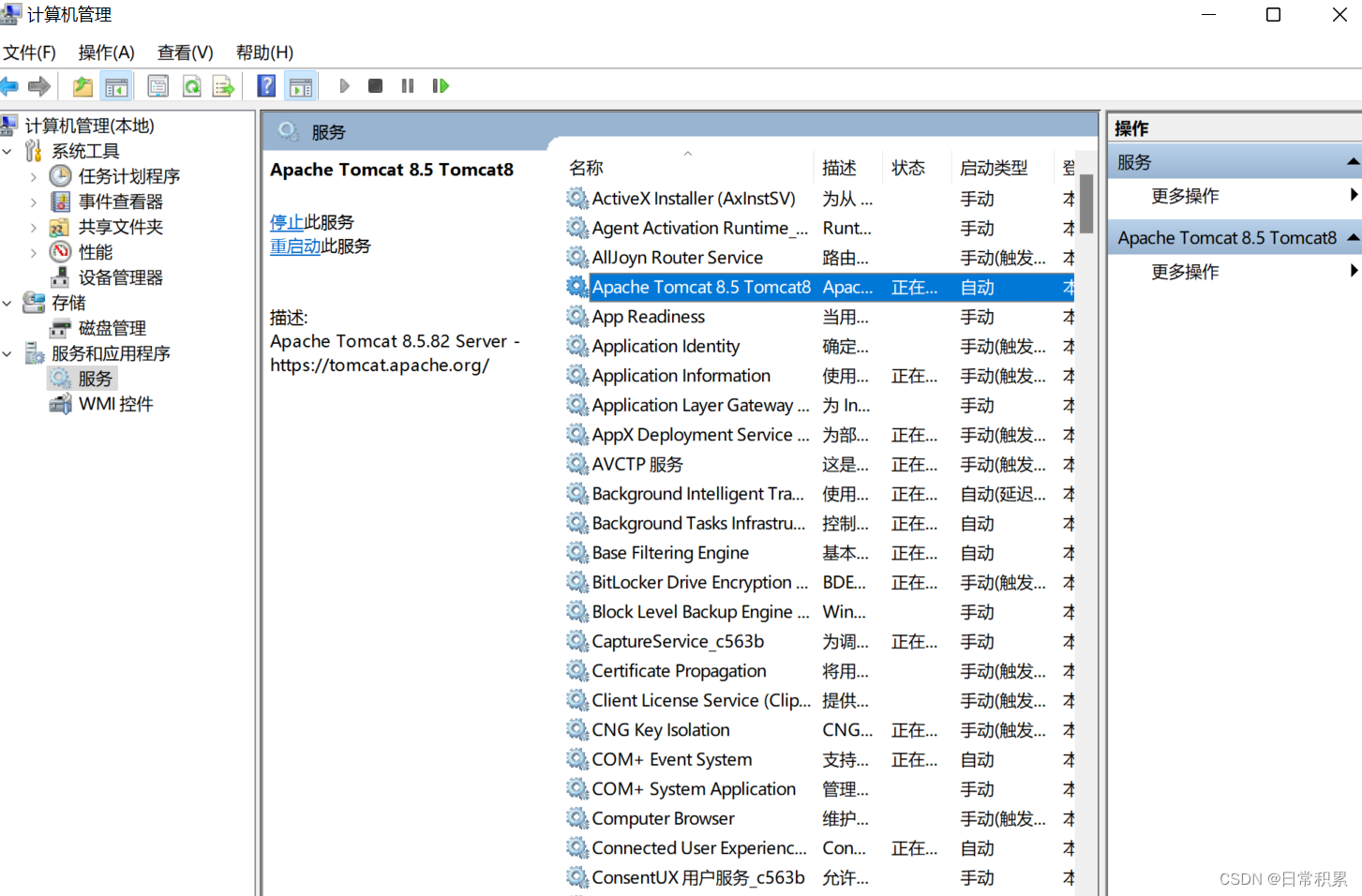Click the Up one level folder icon
This screenshot has height=896, width=1362.
pyautogui.click(x=83, y=86)
